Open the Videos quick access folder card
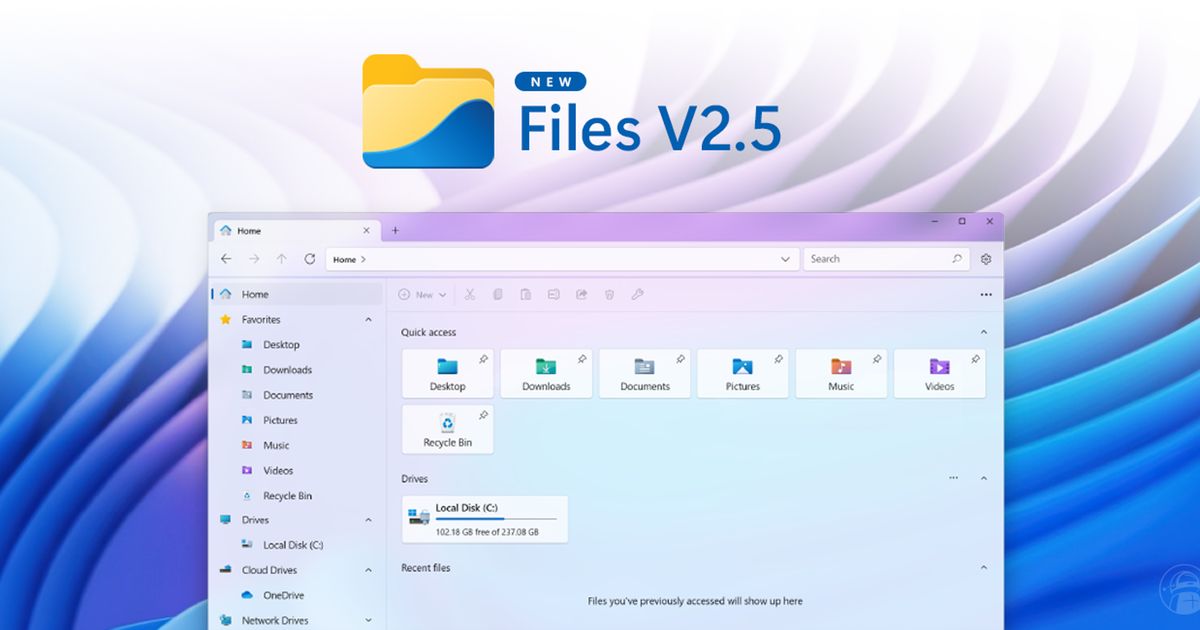1200x630 pixels. [939, 374]
